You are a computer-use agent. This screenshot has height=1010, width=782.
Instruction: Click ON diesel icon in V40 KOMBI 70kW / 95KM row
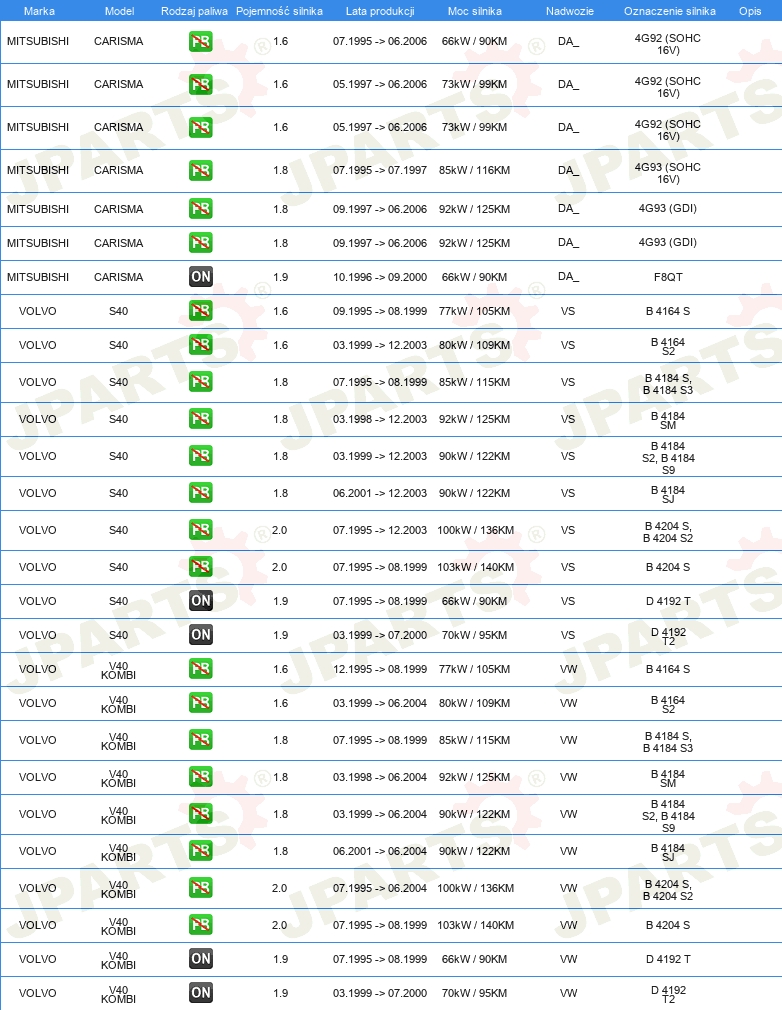[x=201, y=993]
